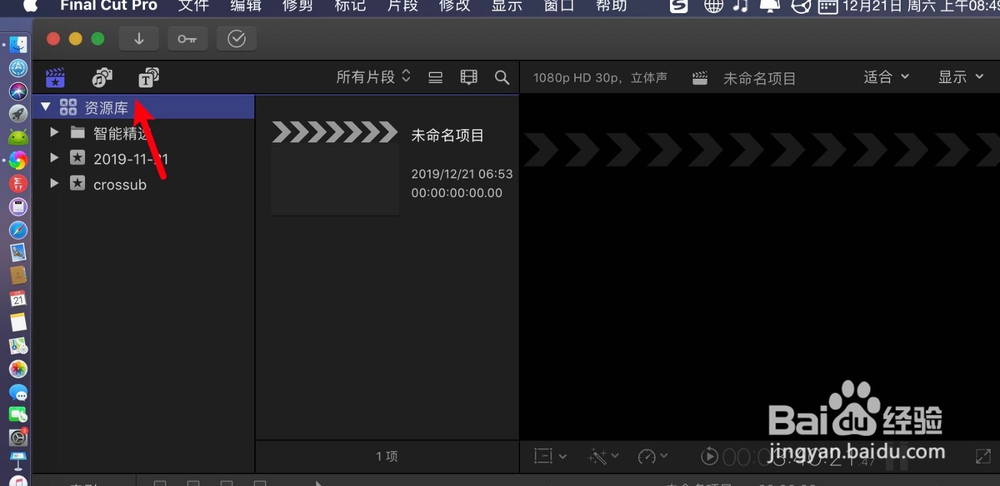Image resolution: width=1000 pixels, height=486 pixels.
Task: Open the 编辑 menu
Action: tap(246, 6)
